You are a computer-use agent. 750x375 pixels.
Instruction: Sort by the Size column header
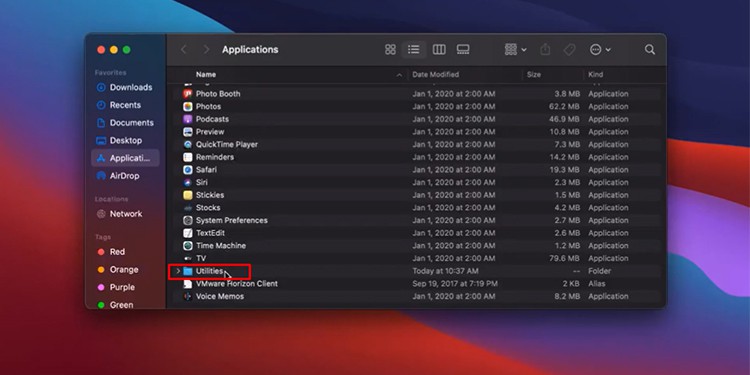pyautogui.click(x=534, y=75)
